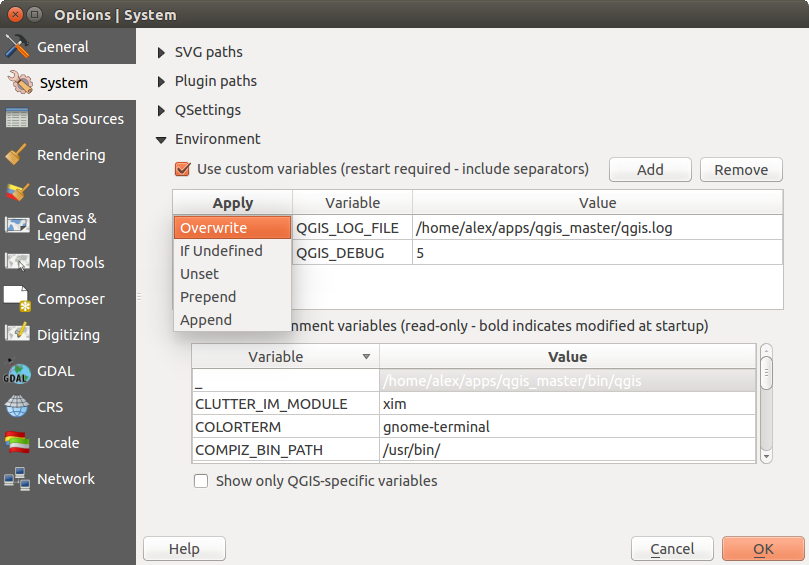
Task: Expand the SVG paths section
Action: (162, 52)
